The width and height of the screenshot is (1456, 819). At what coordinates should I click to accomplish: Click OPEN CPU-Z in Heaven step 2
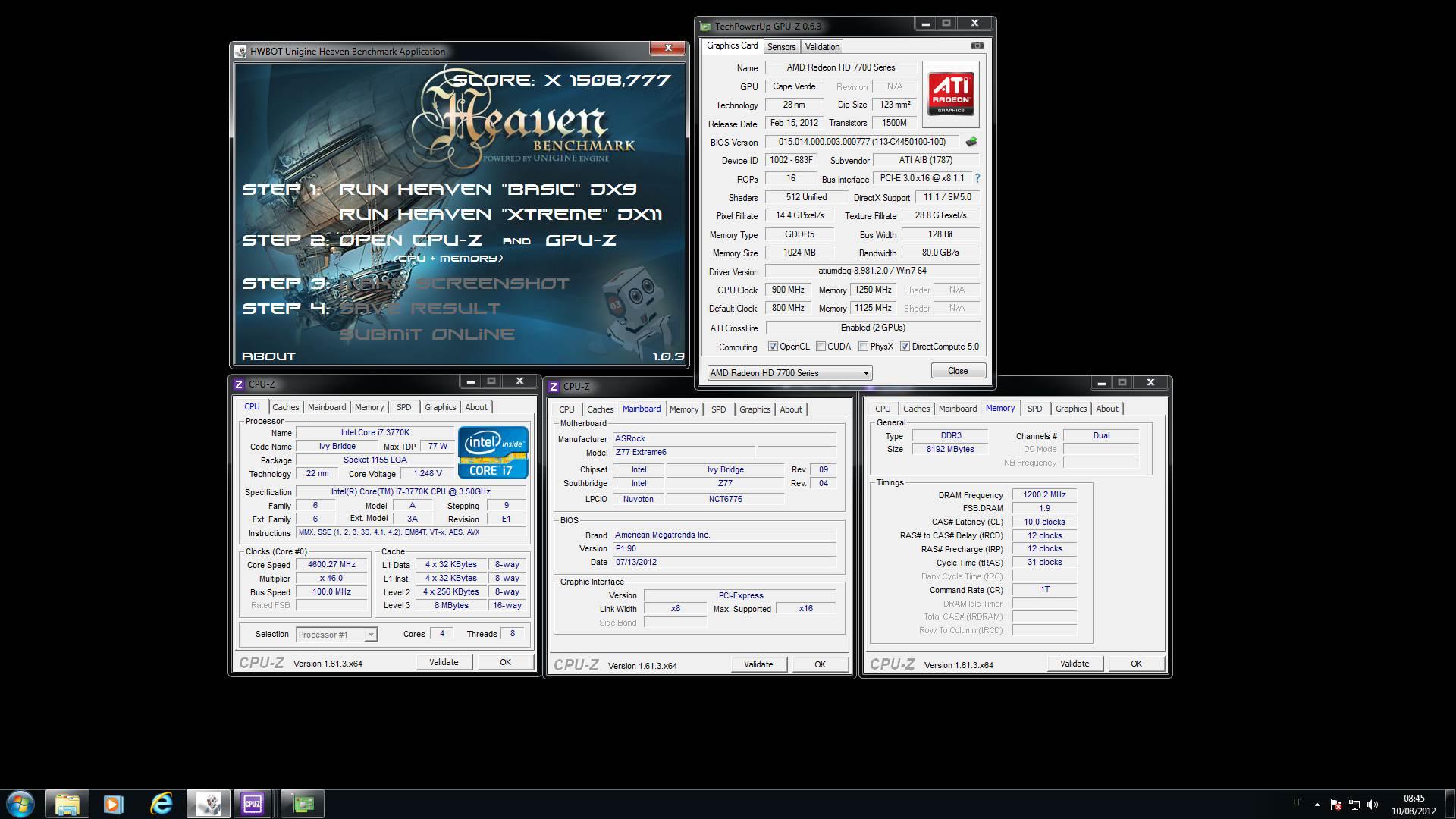410,240
